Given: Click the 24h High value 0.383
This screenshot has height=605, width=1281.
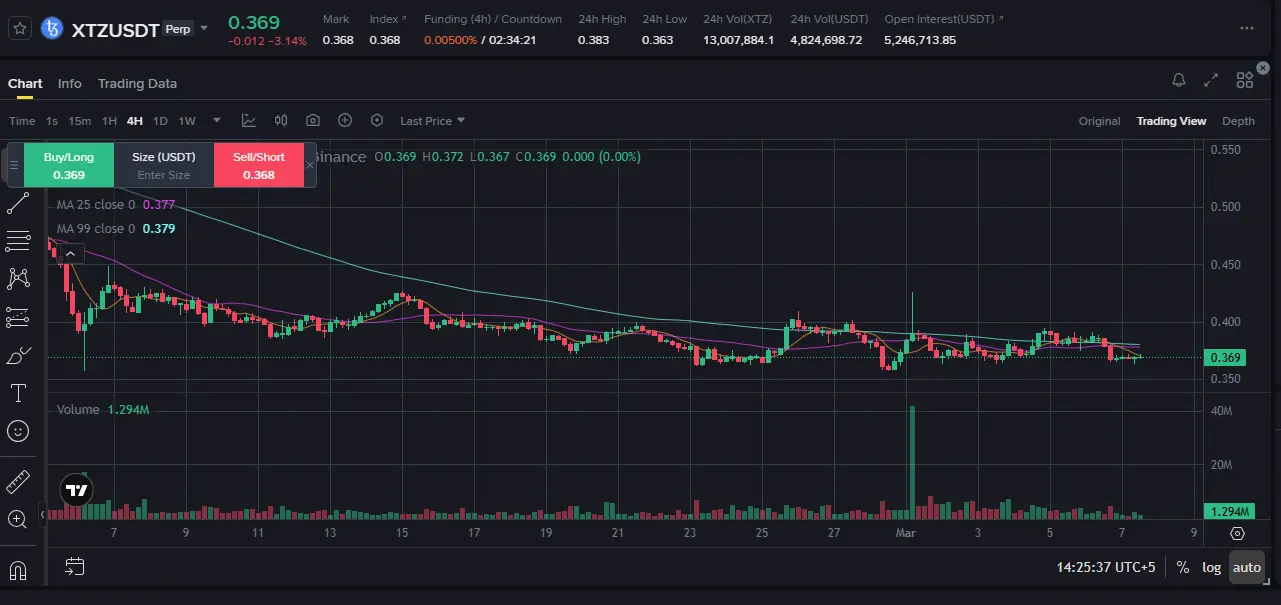Looking at the screenshot, I should (593, 40).
